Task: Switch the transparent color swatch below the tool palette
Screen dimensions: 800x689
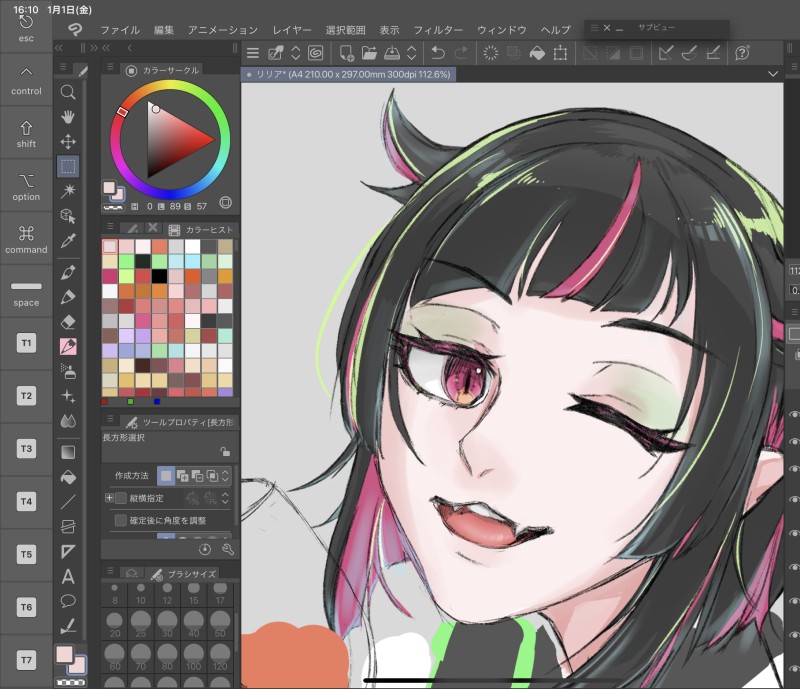Action: click(x=71, y=682)
